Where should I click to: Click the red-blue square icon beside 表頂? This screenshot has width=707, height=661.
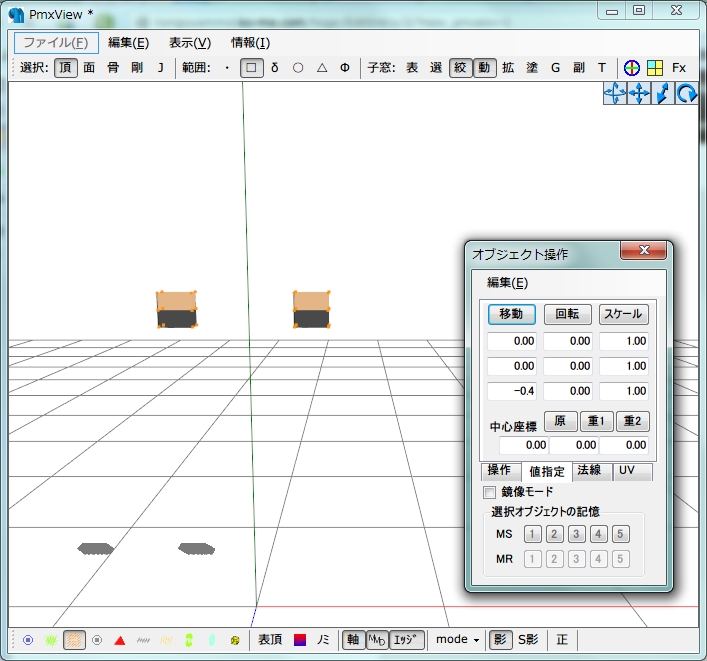pos(300,640)
